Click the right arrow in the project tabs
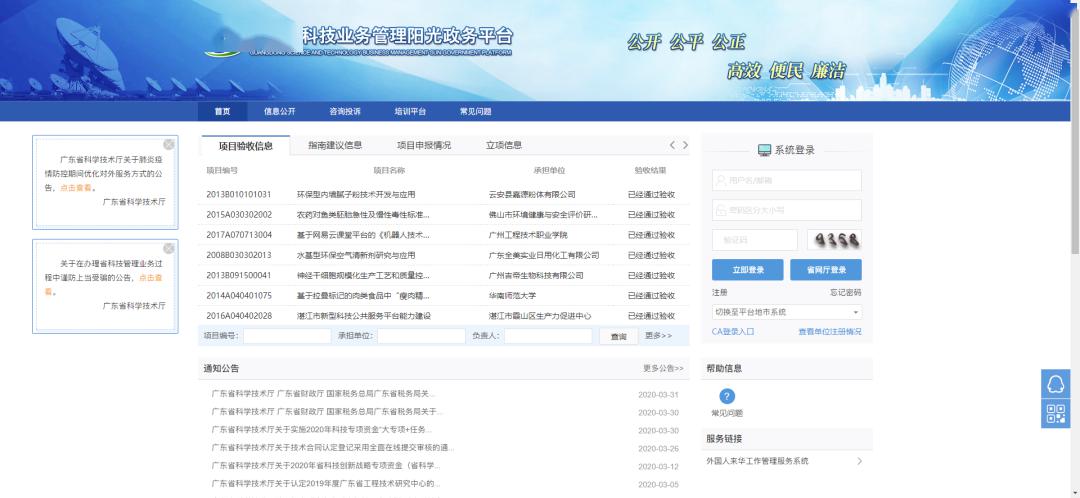 click(685, 146)
